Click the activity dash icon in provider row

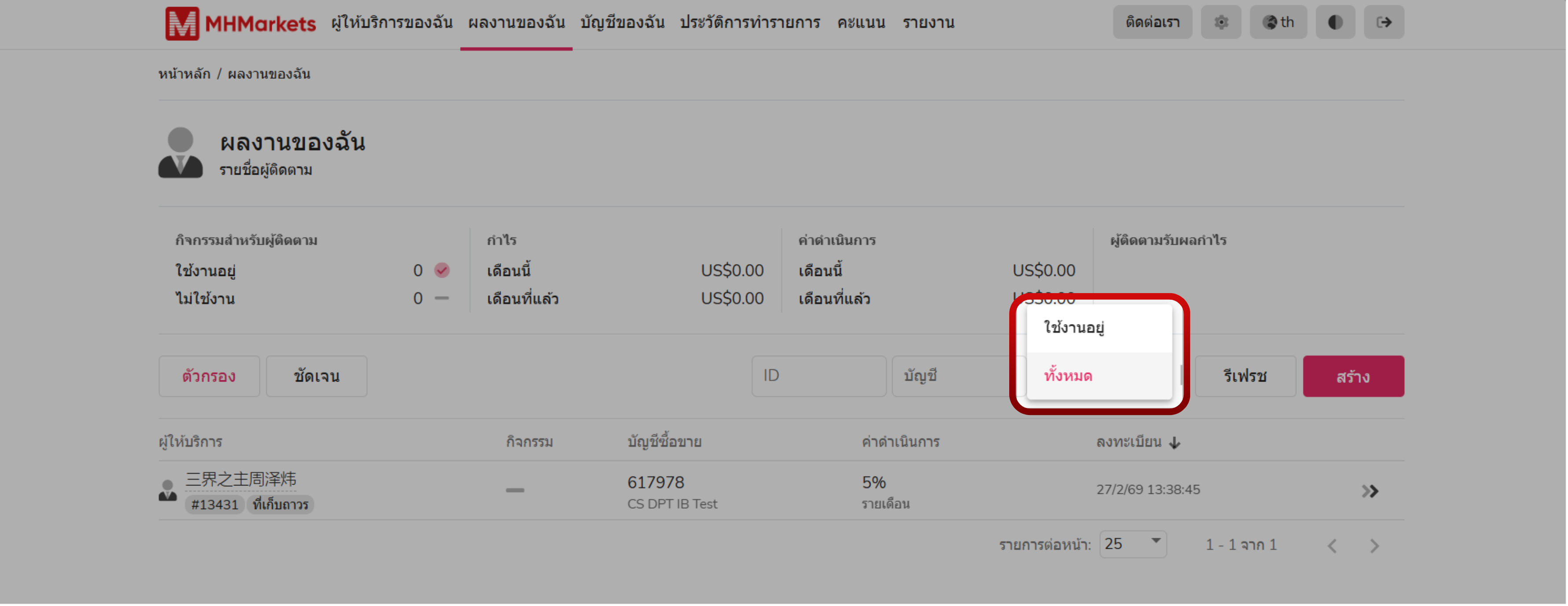tap(514, 490)
